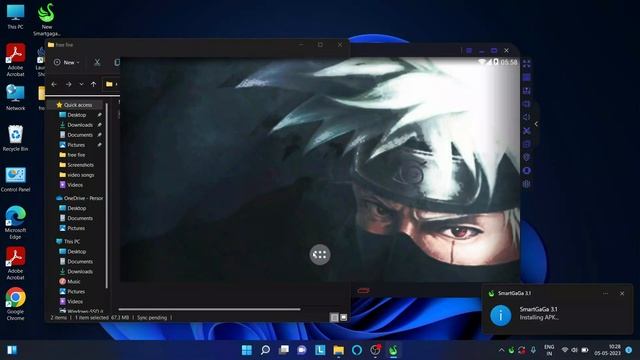Open This PC desktop icon

(16, 17)
